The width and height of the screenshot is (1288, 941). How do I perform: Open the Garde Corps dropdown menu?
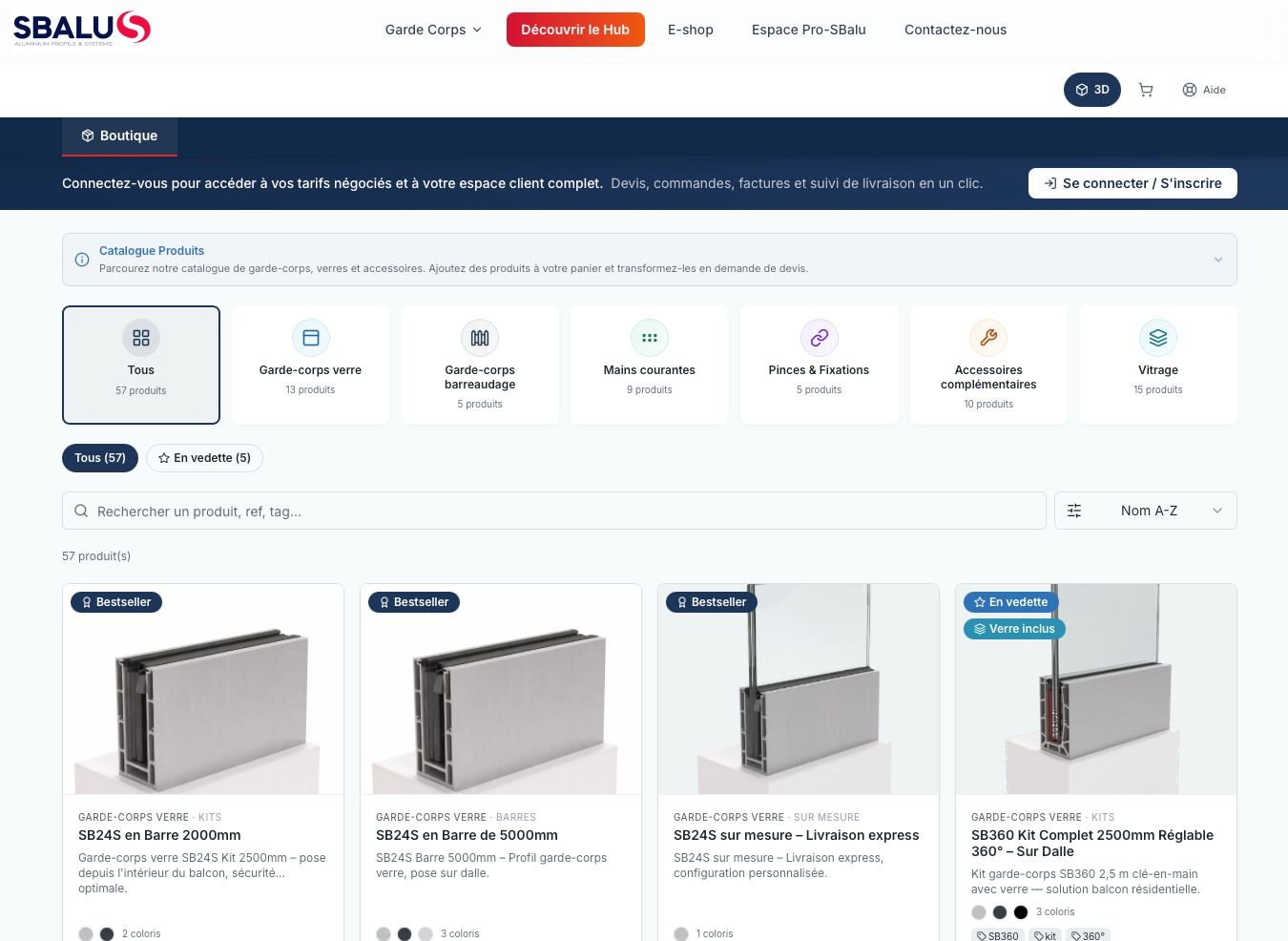click(433, 30)
